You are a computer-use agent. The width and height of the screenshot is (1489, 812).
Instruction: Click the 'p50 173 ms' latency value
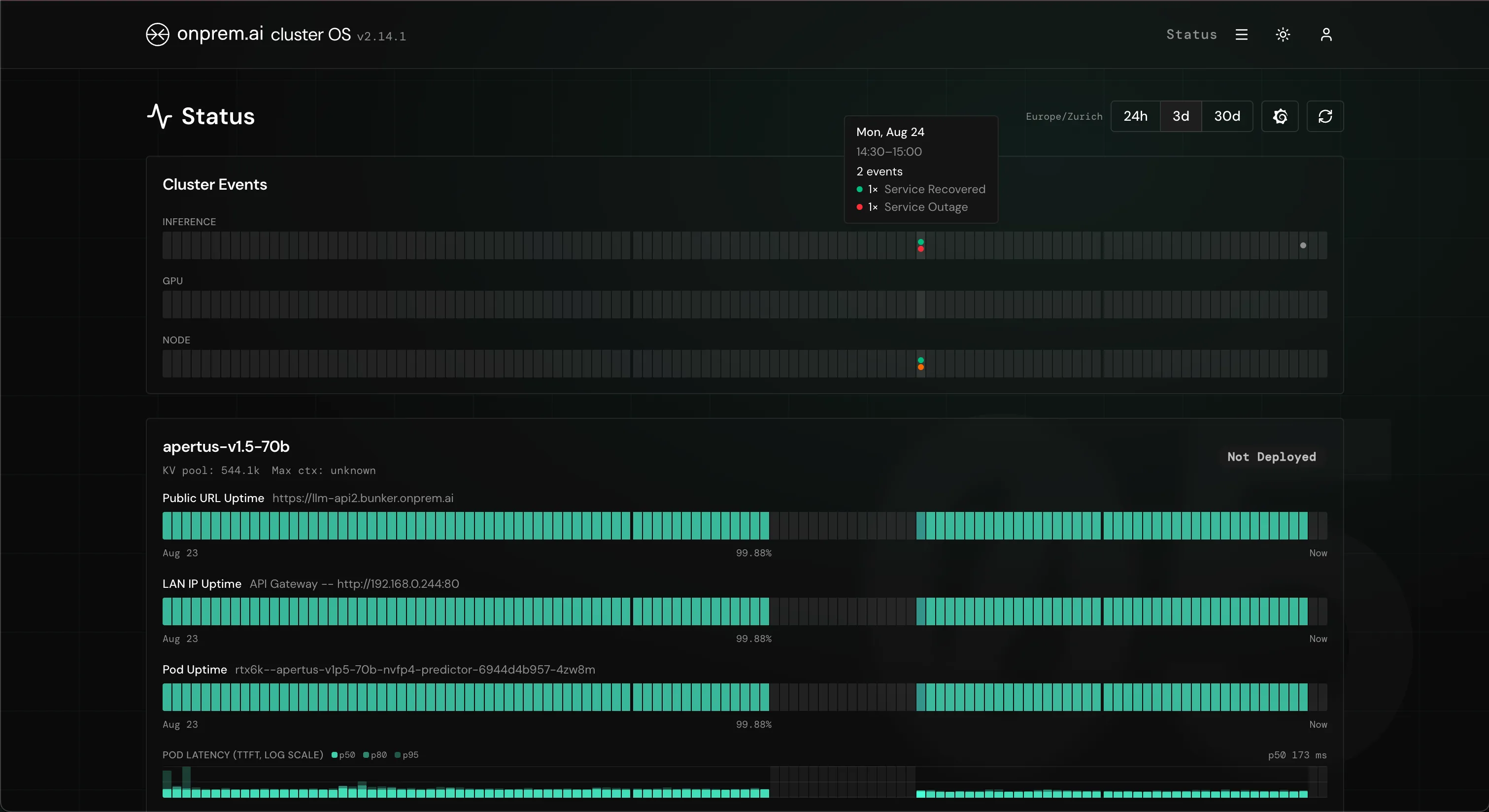point(1297,755)
